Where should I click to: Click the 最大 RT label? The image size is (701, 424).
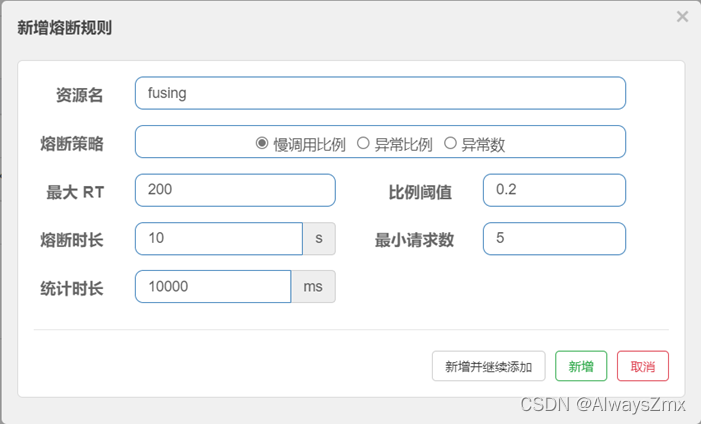(x=75, y=192)
